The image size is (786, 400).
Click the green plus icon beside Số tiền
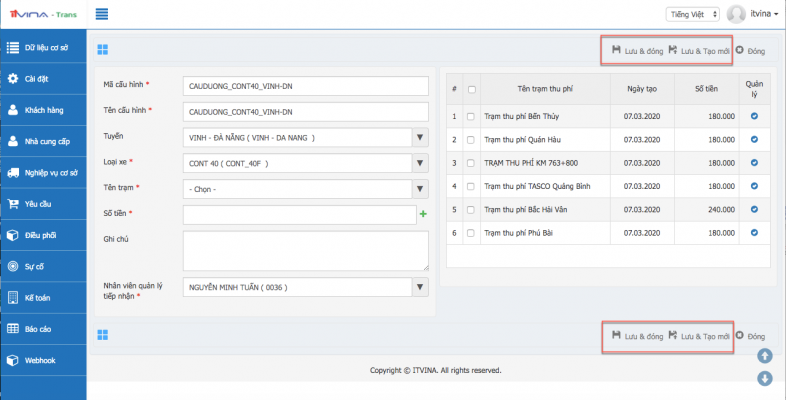423,214
